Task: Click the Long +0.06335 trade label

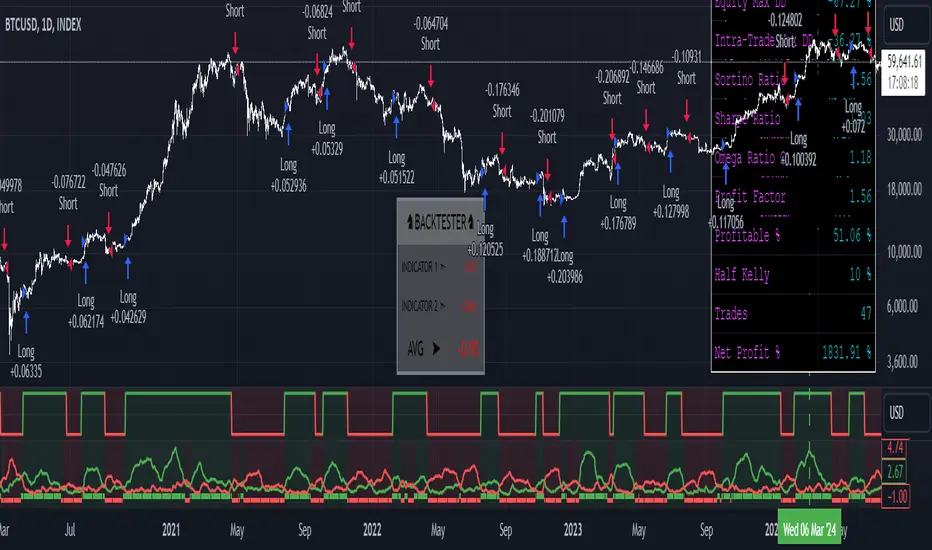Action: pos(26,362)
